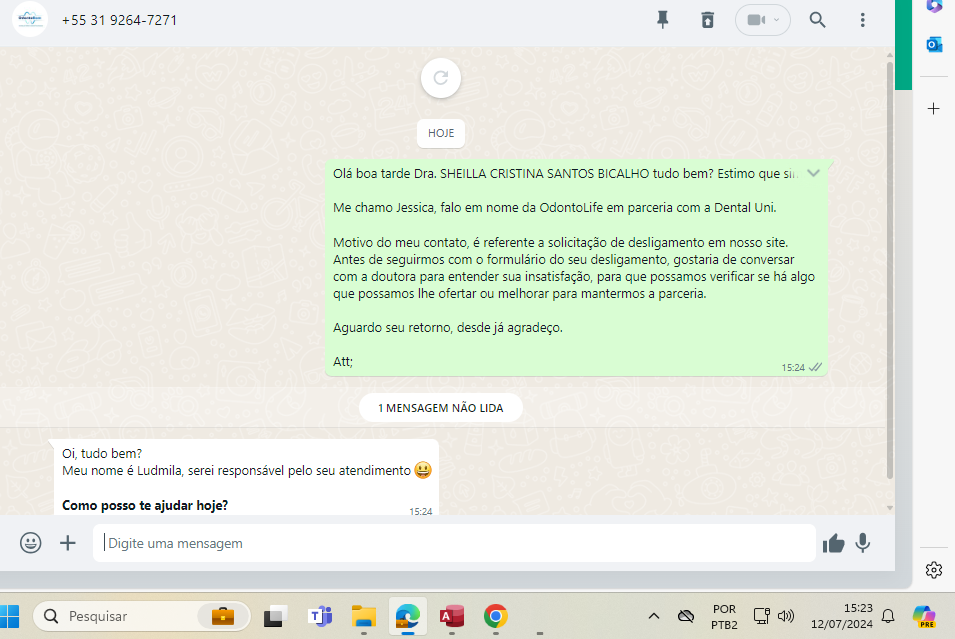Record a voice message with microphone

pos(862,543)
